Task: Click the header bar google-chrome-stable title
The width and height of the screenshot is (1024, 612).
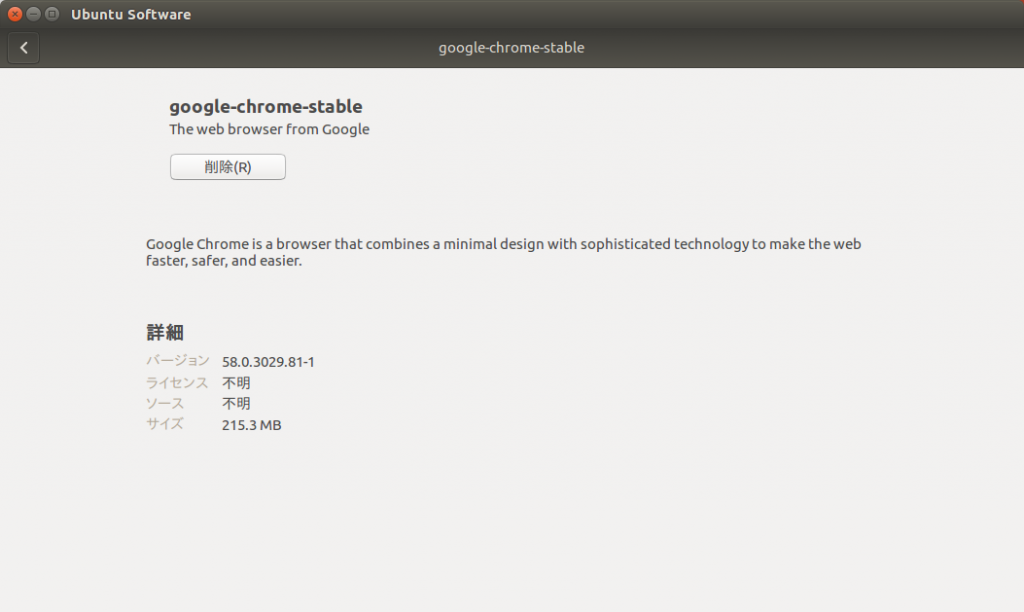Action: click(x=511, y=48)
